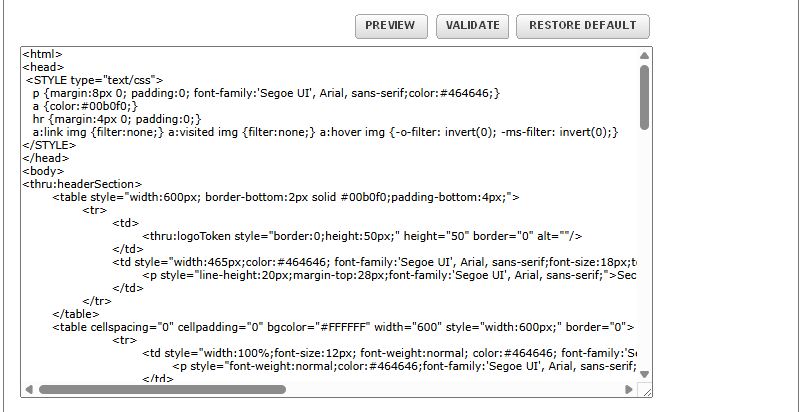Screen dimensions: 801x412
Task: Click the table cellspacing="0" code line
Action: [340, 327]
